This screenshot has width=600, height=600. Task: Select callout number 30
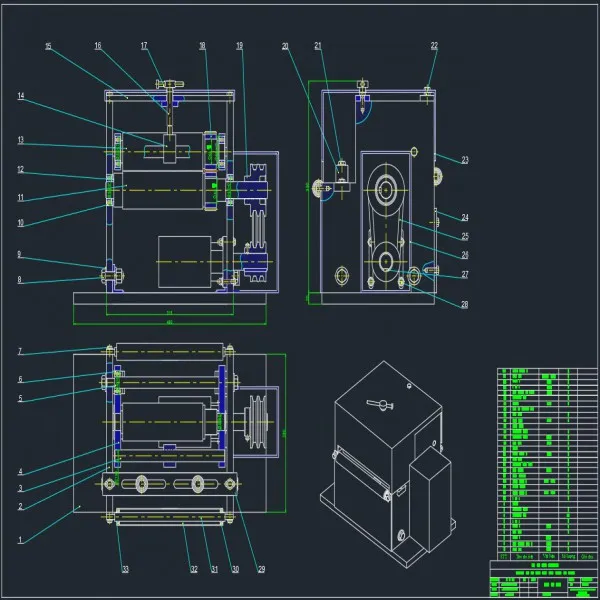point(235,569)
